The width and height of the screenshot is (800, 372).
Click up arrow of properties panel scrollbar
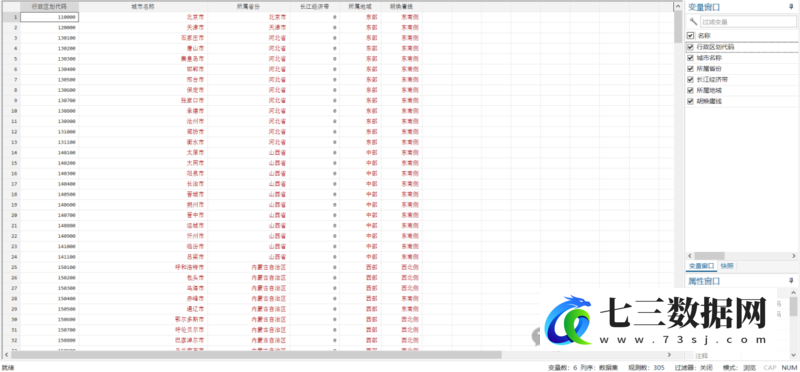point(793,292)
